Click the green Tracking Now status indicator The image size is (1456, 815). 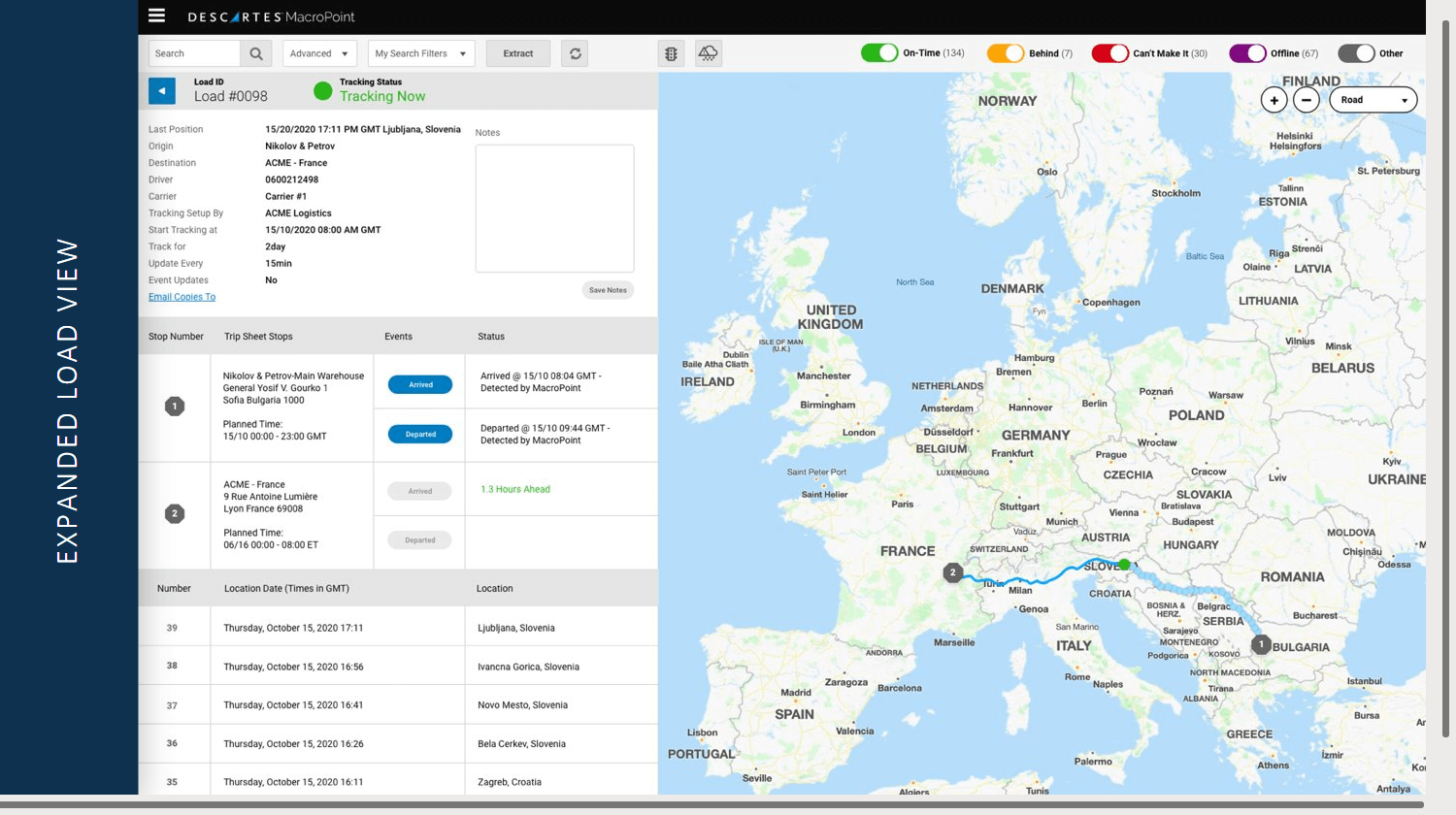pyautogui.click(x=323, y=91)
